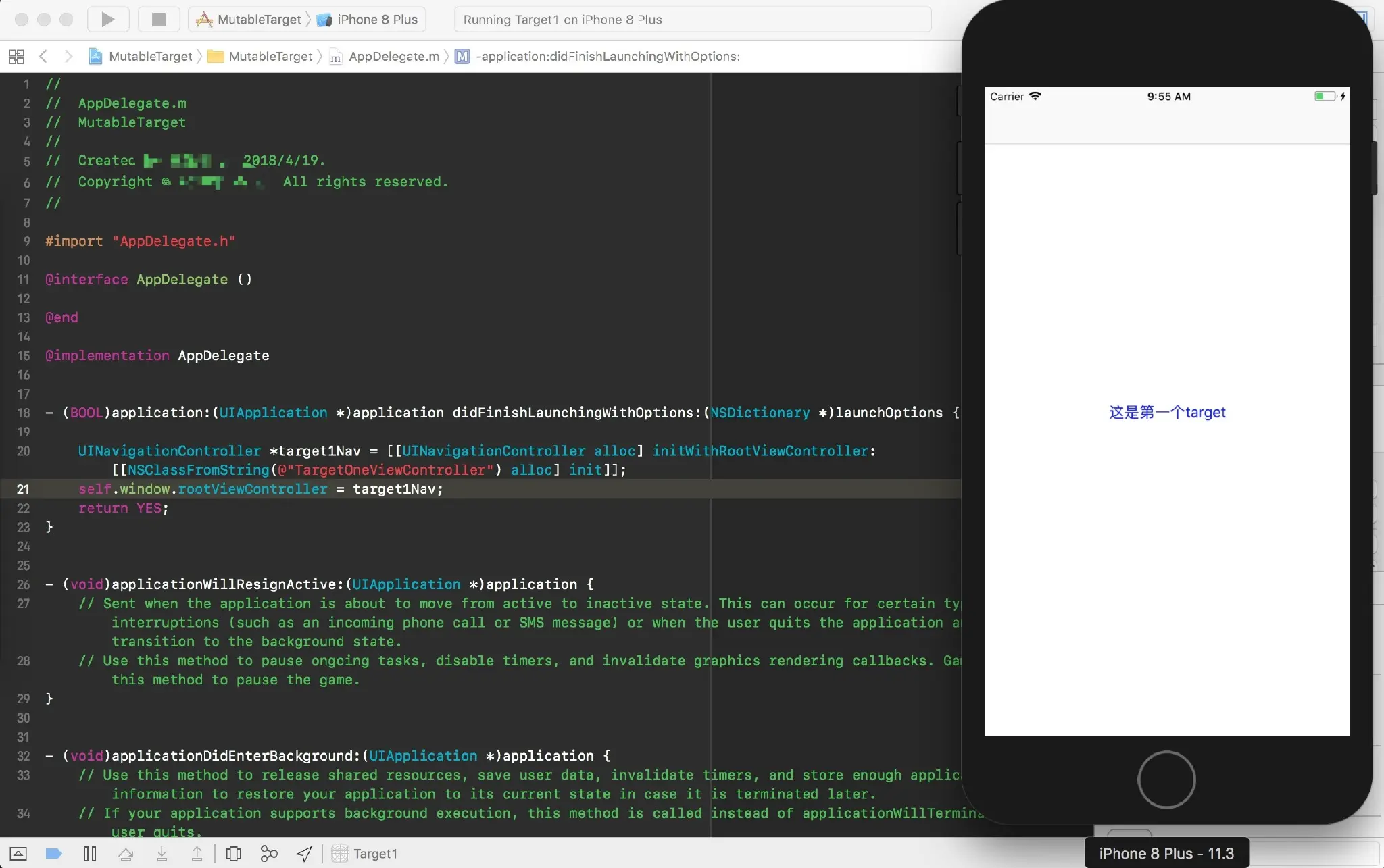Zoom the Xcode window with green button
Image resolution: width=1384 pixels, height=868 pixels.
(66, 19)
